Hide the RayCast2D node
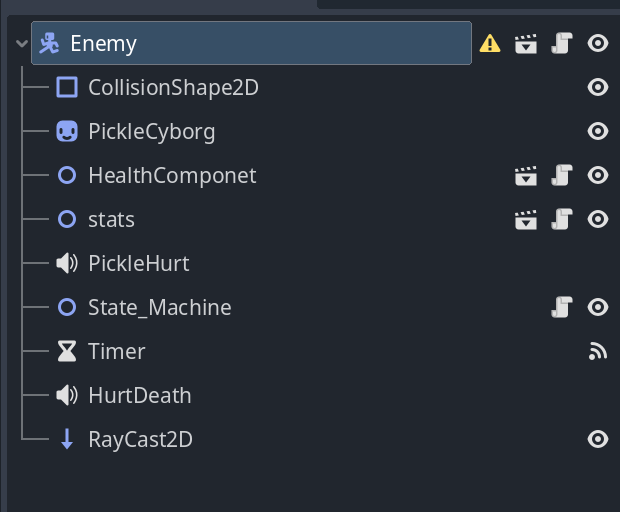This screenshot has width=620, height=512. pyautogui.click(x=598, y=439)
